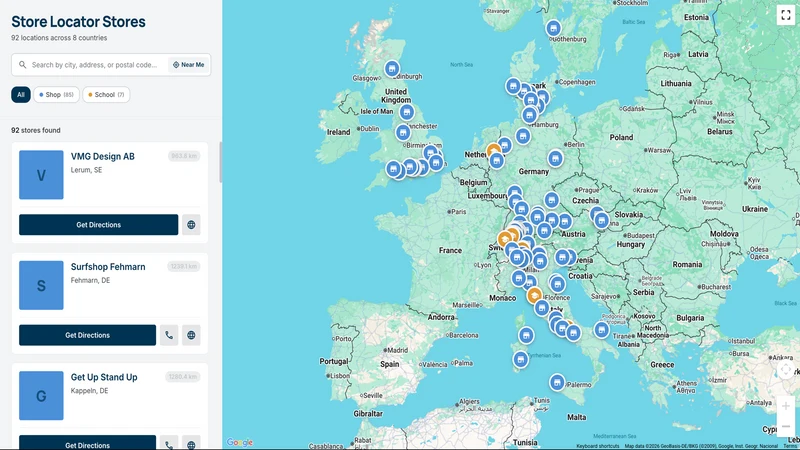Select the shop marker near Manchester
Viewport: 800px width, 450px height.
(407, 112)
